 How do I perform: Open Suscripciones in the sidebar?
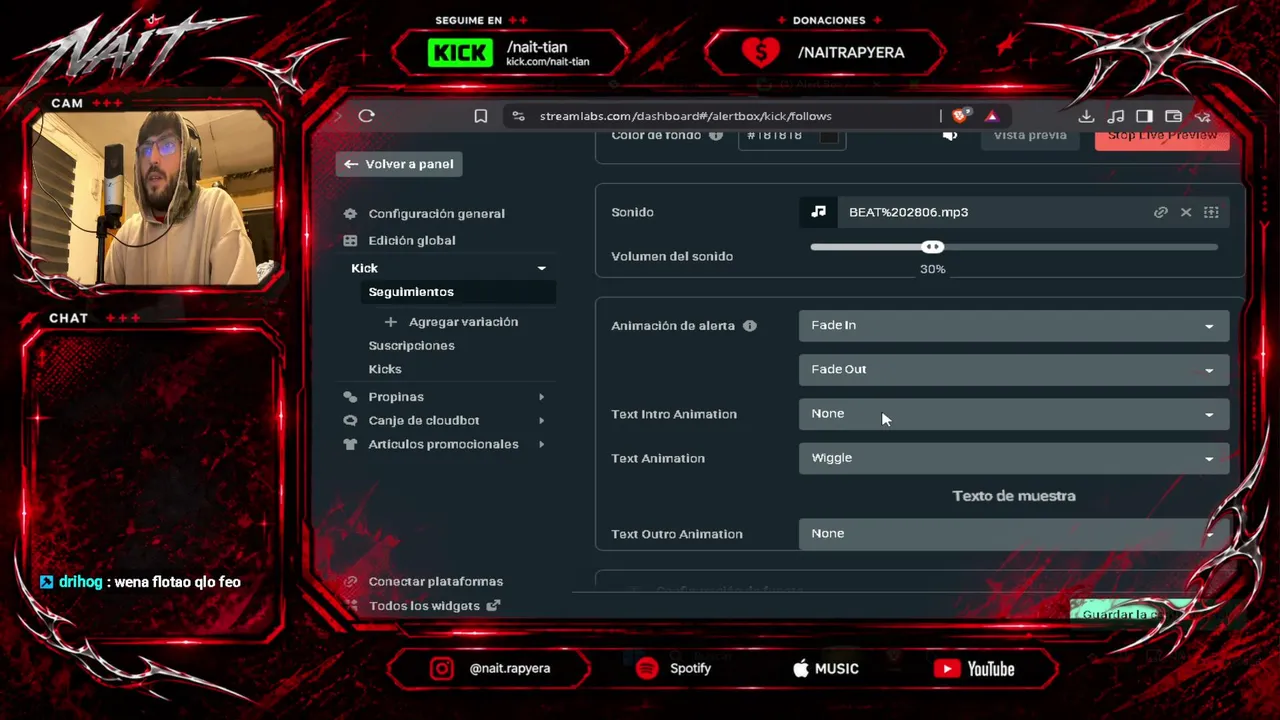pos(411,346)
